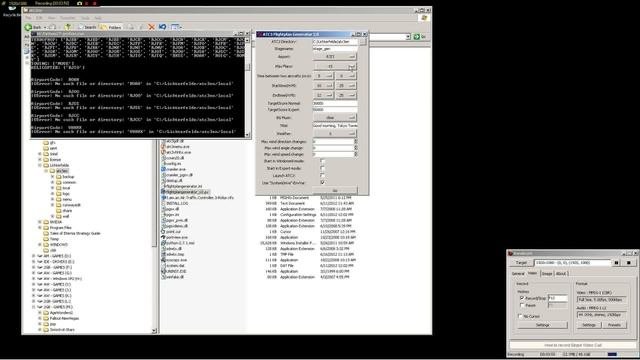Click the atc3en folder icon in tree
Viewport: 640px width, 360px height.
52,171
